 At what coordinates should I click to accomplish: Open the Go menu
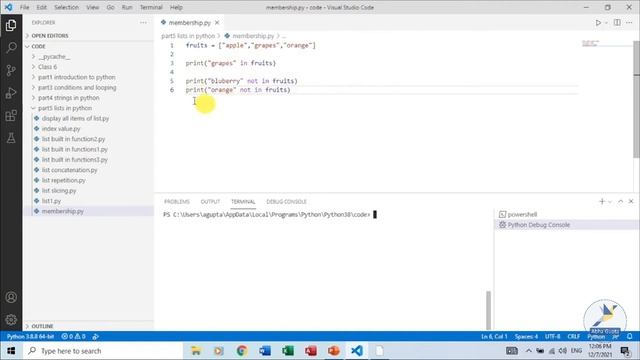coord(110,7)
